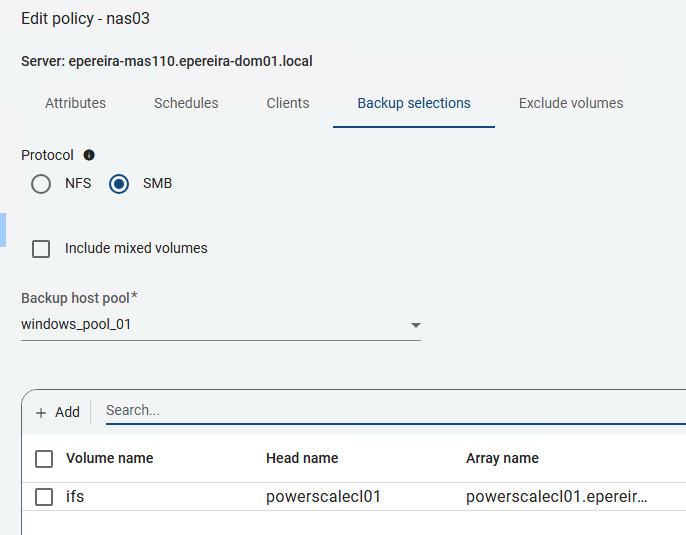Switch to the Attributes tab

[x=75, y=103]
